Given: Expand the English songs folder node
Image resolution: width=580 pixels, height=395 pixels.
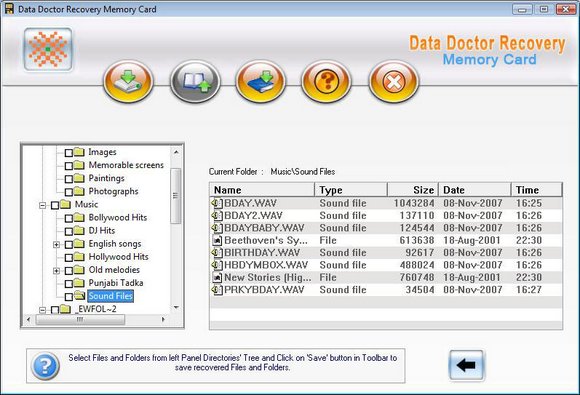Looking at the screenshot, I should point(56,244).
